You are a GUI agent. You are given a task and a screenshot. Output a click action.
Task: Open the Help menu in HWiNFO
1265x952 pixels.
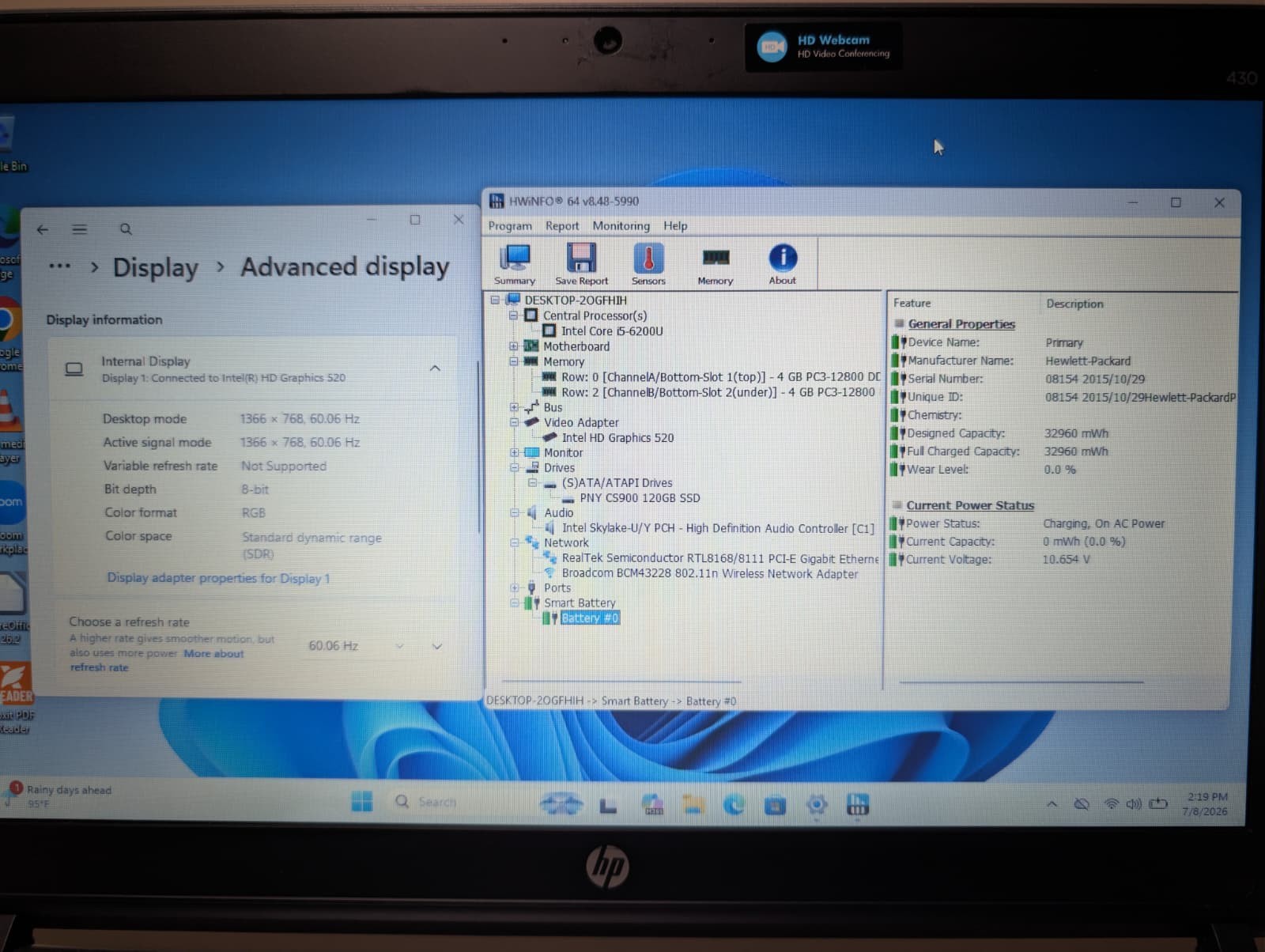point(675,225)
